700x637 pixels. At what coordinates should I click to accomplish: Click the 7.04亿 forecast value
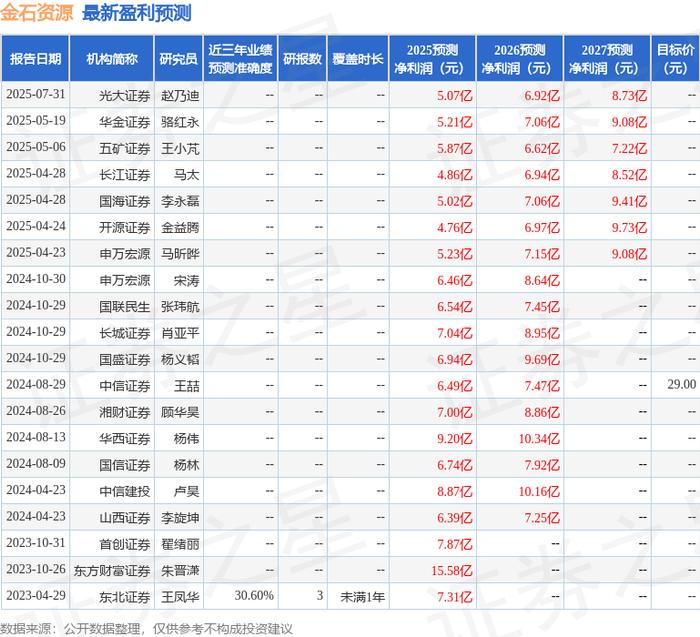pos(454,333)
